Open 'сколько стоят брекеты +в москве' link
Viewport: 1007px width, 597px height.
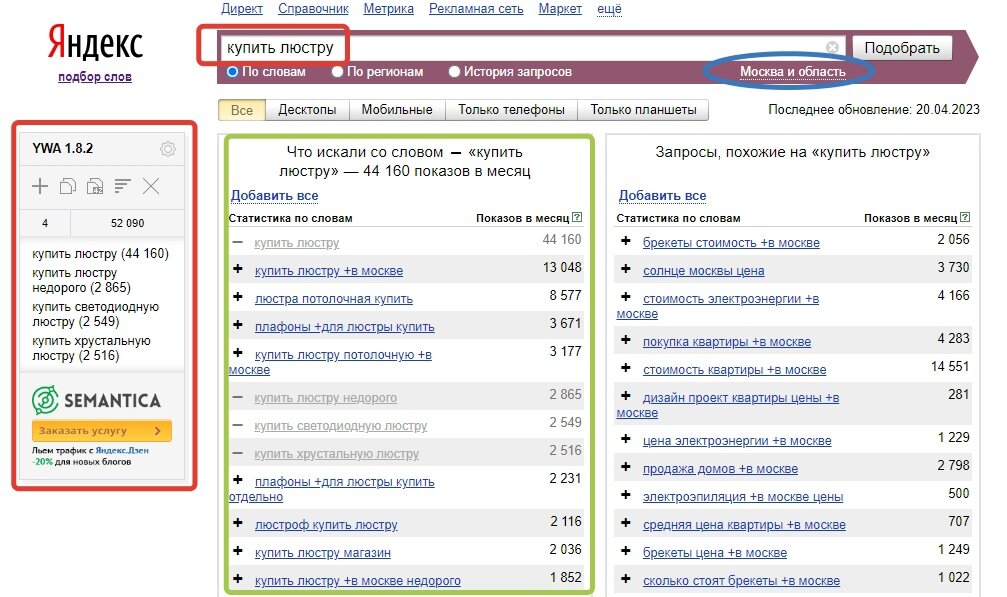click(741, 581)
